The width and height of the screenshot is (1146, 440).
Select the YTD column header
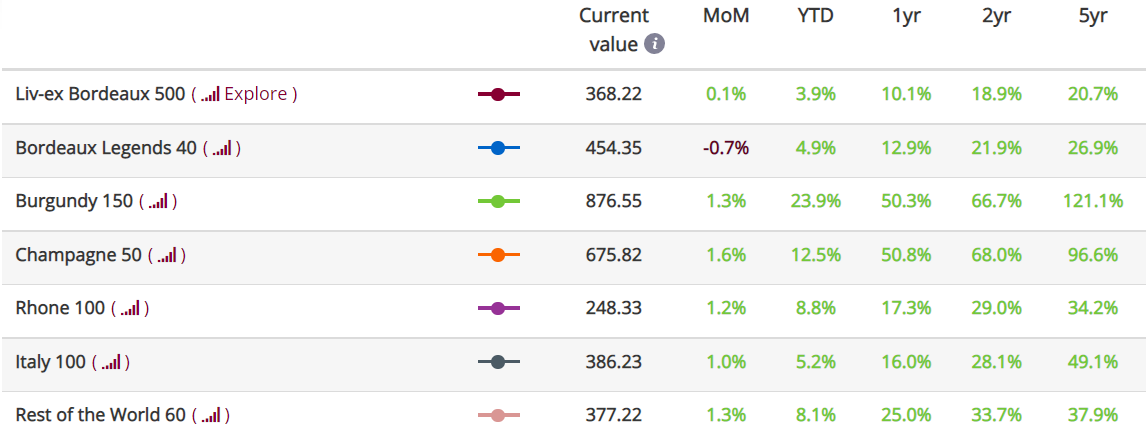click(815, 16)
